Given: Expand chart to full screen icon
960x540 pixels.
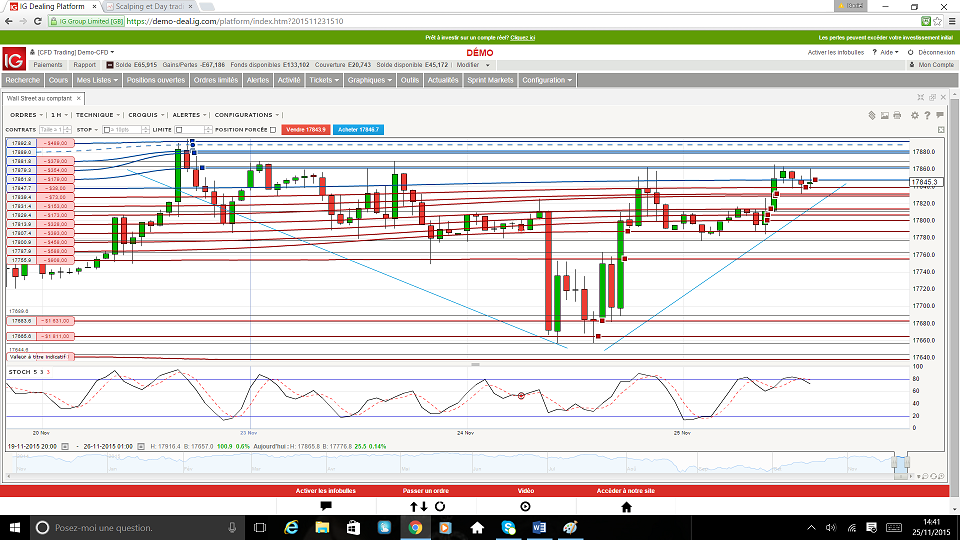Looking at the screenshot, I should click(x=941, y=130).
